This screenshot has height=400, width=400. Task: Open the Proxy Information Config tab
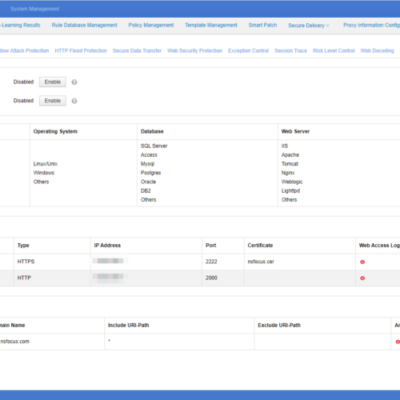[x=371, y=25]
